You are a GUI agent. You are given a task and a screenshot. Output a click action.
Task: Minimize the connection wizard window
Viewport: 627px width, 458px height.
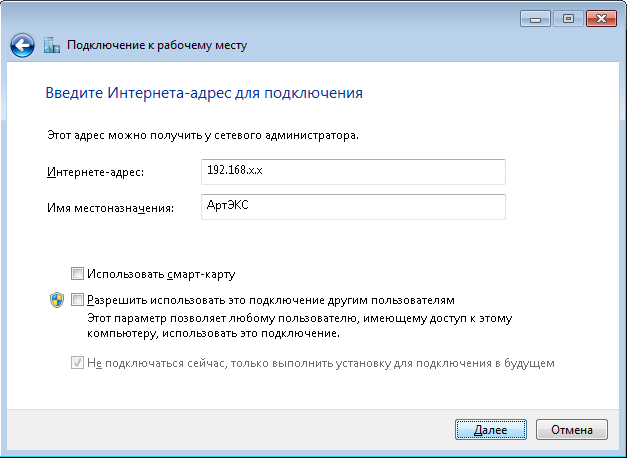pos(535,19)
